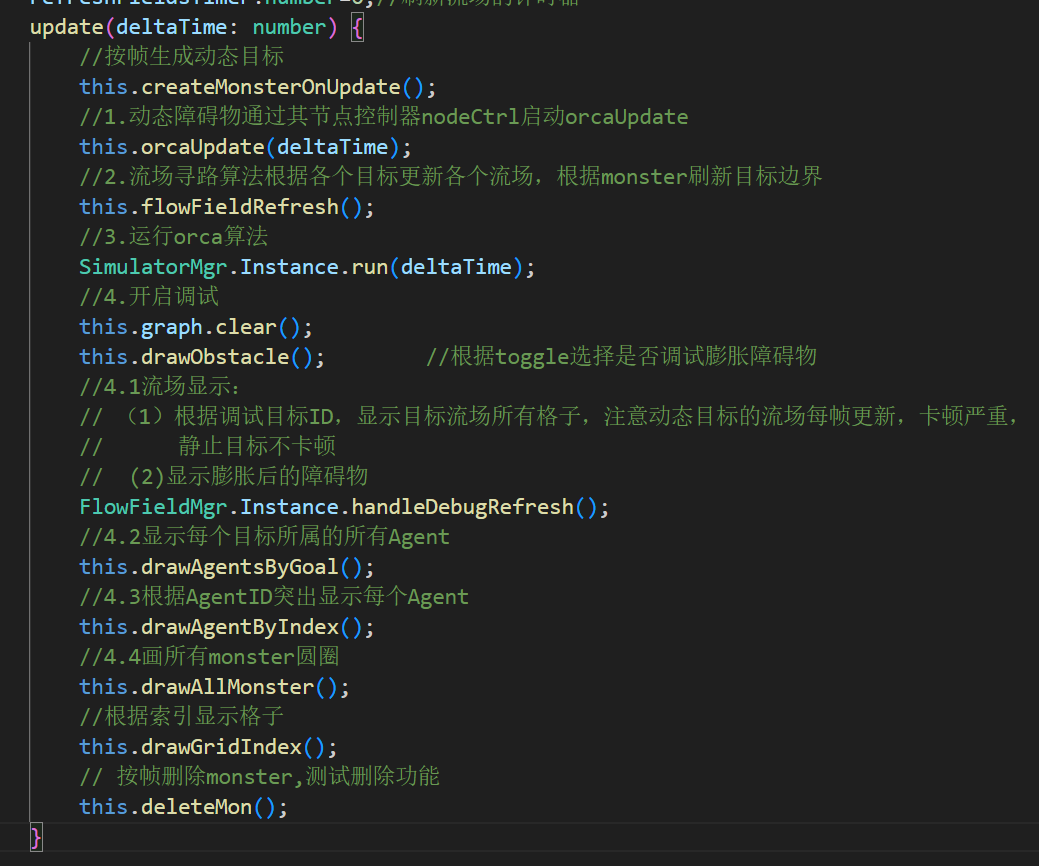This screenshot has height=866, width=1039.
Task: Click the drawObstacle method call
Action: coord(215,357)
